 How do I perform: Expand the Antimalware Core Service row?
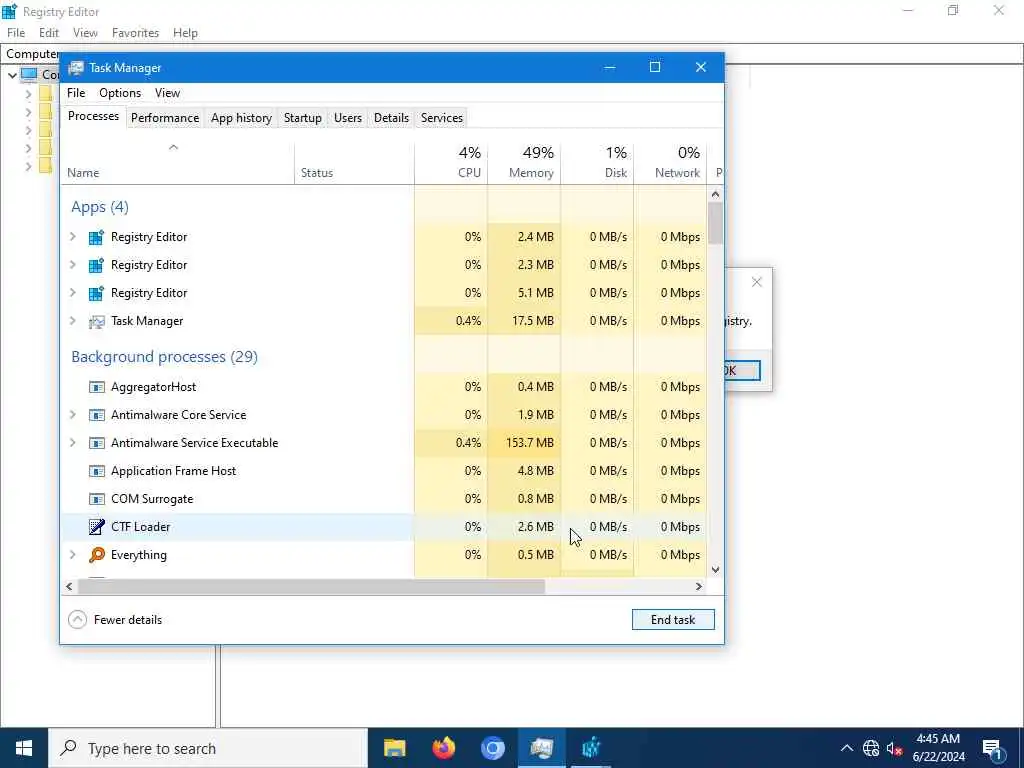click(x=73, y=415)
